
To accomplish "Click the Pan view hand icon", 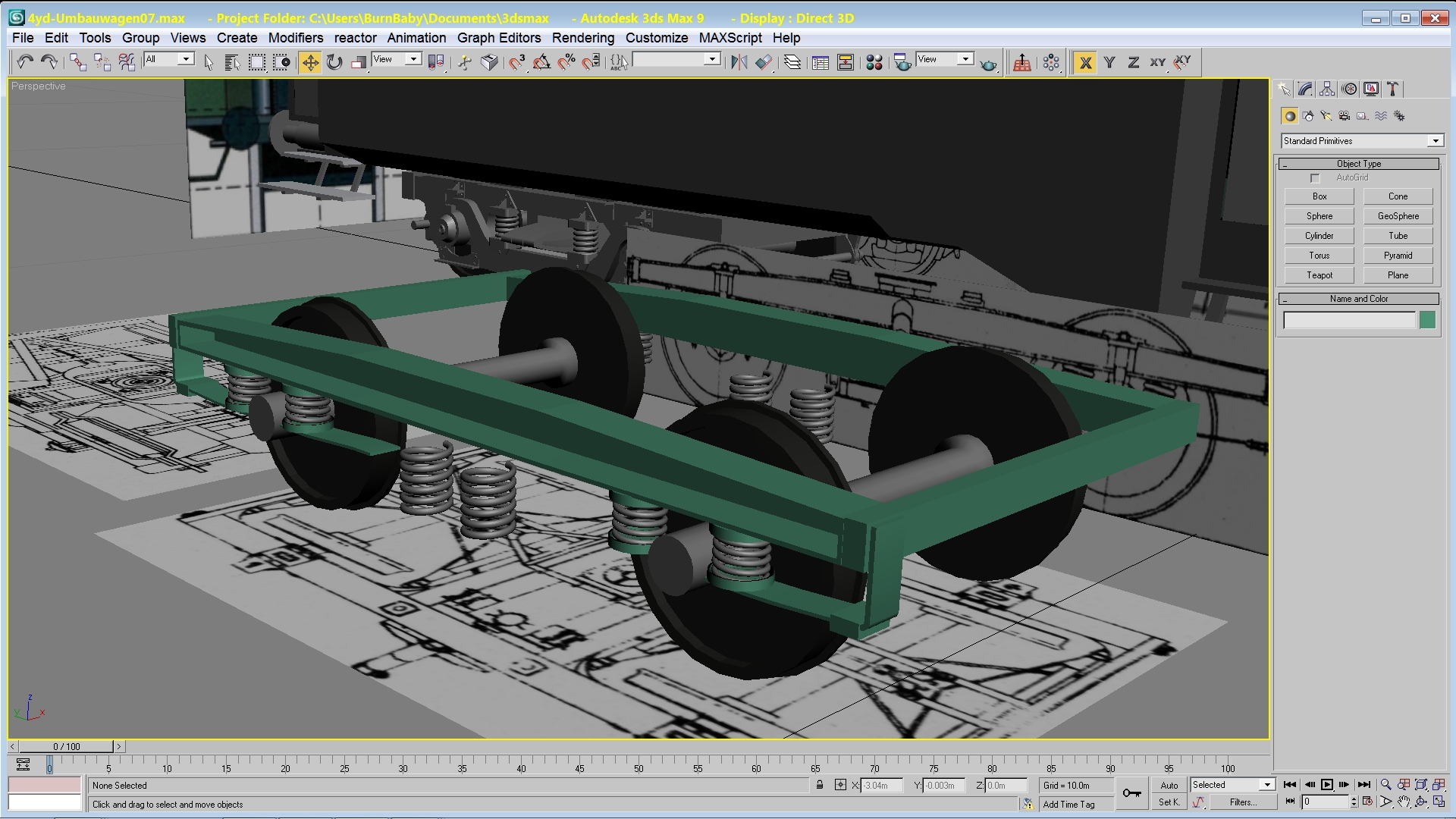I will [1404, 802].
